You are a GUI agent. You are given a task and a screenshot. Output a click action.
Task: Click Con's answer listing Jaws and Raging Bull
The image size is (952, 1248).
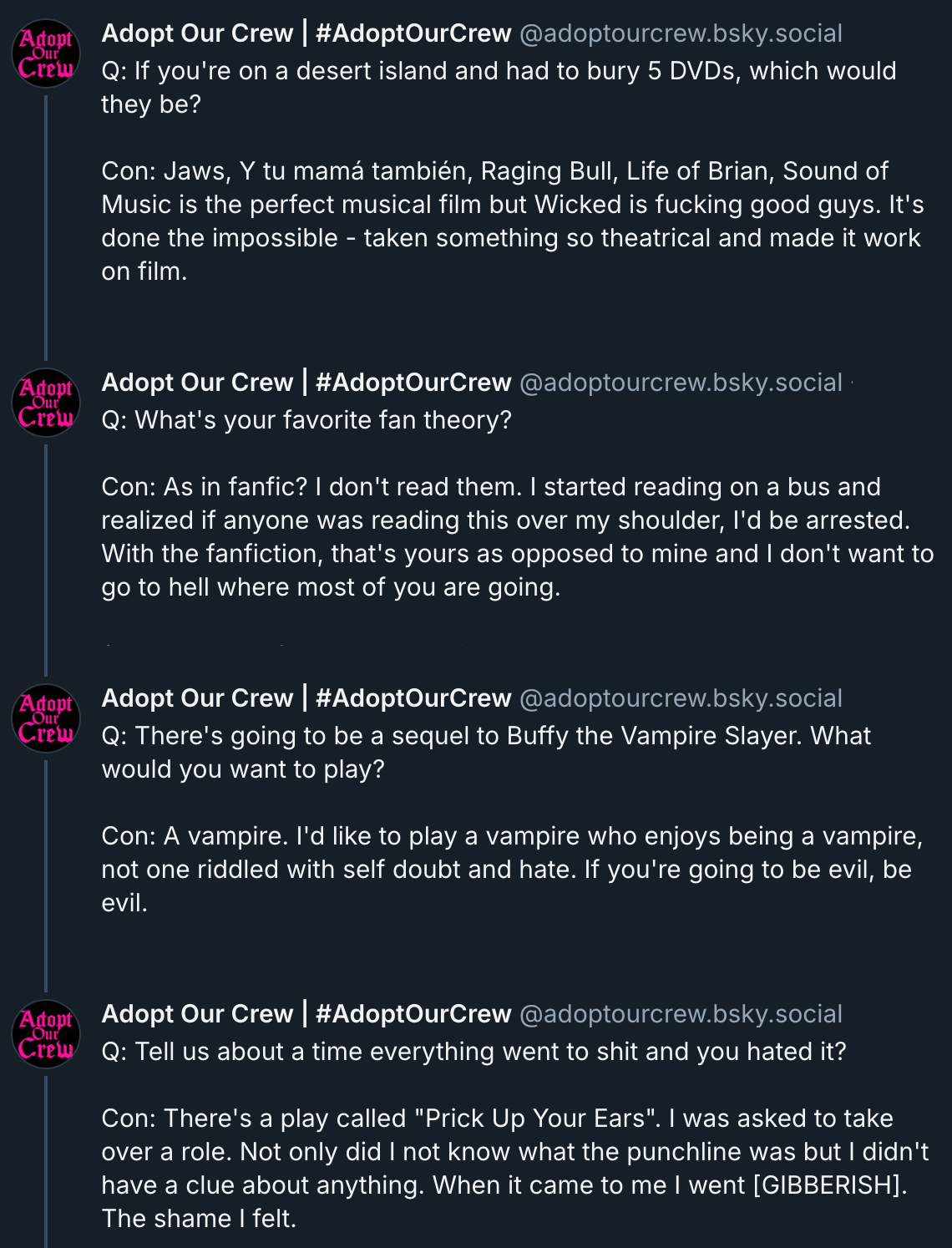click(x=509, y=221)
